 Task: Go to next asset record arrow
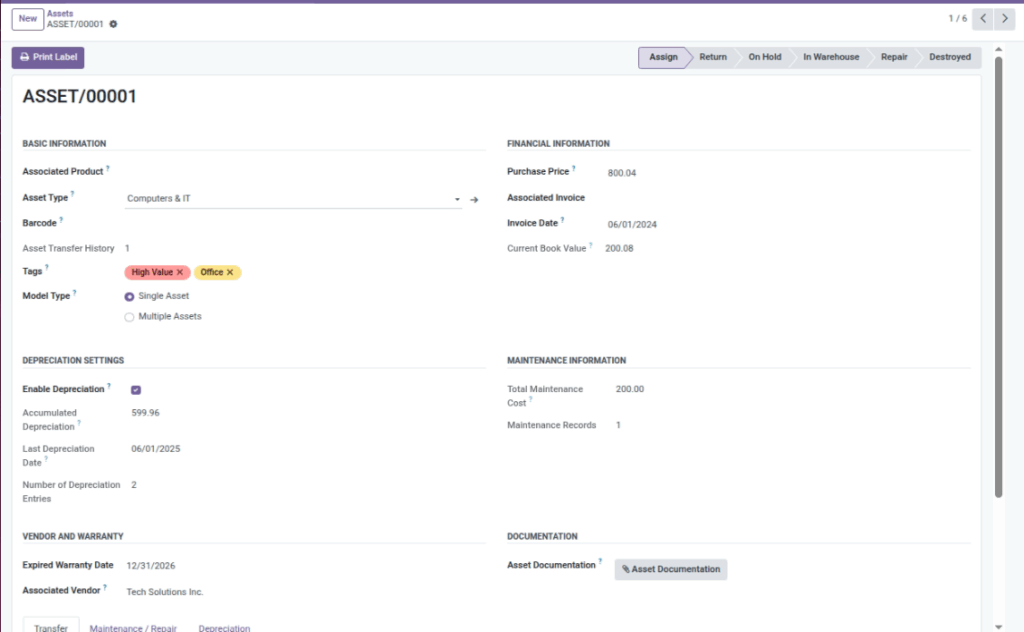tap(1004, 19)
